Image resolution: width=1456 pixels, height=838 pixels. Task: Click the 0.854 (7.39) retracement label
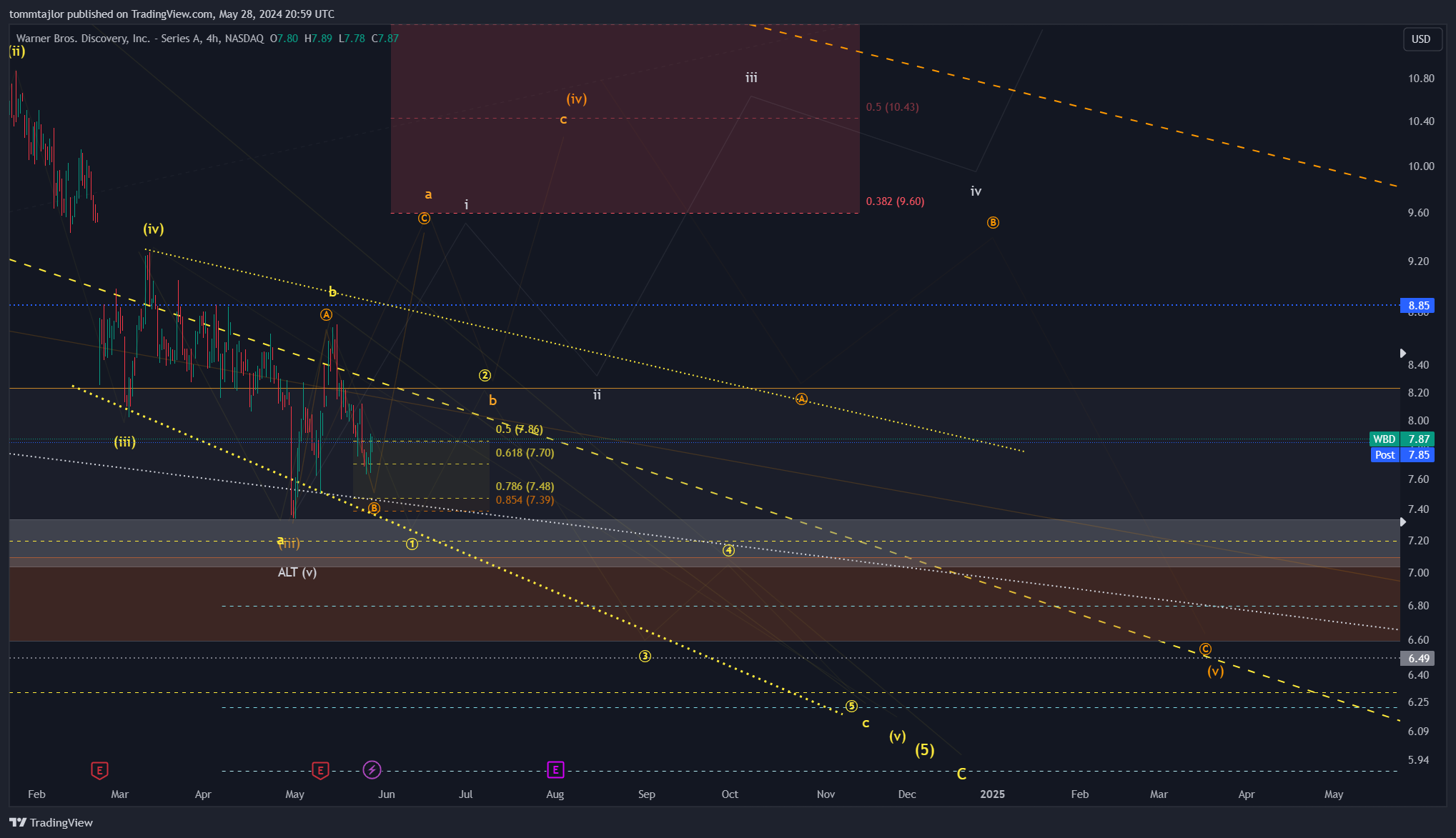click(x=525, y=500)
